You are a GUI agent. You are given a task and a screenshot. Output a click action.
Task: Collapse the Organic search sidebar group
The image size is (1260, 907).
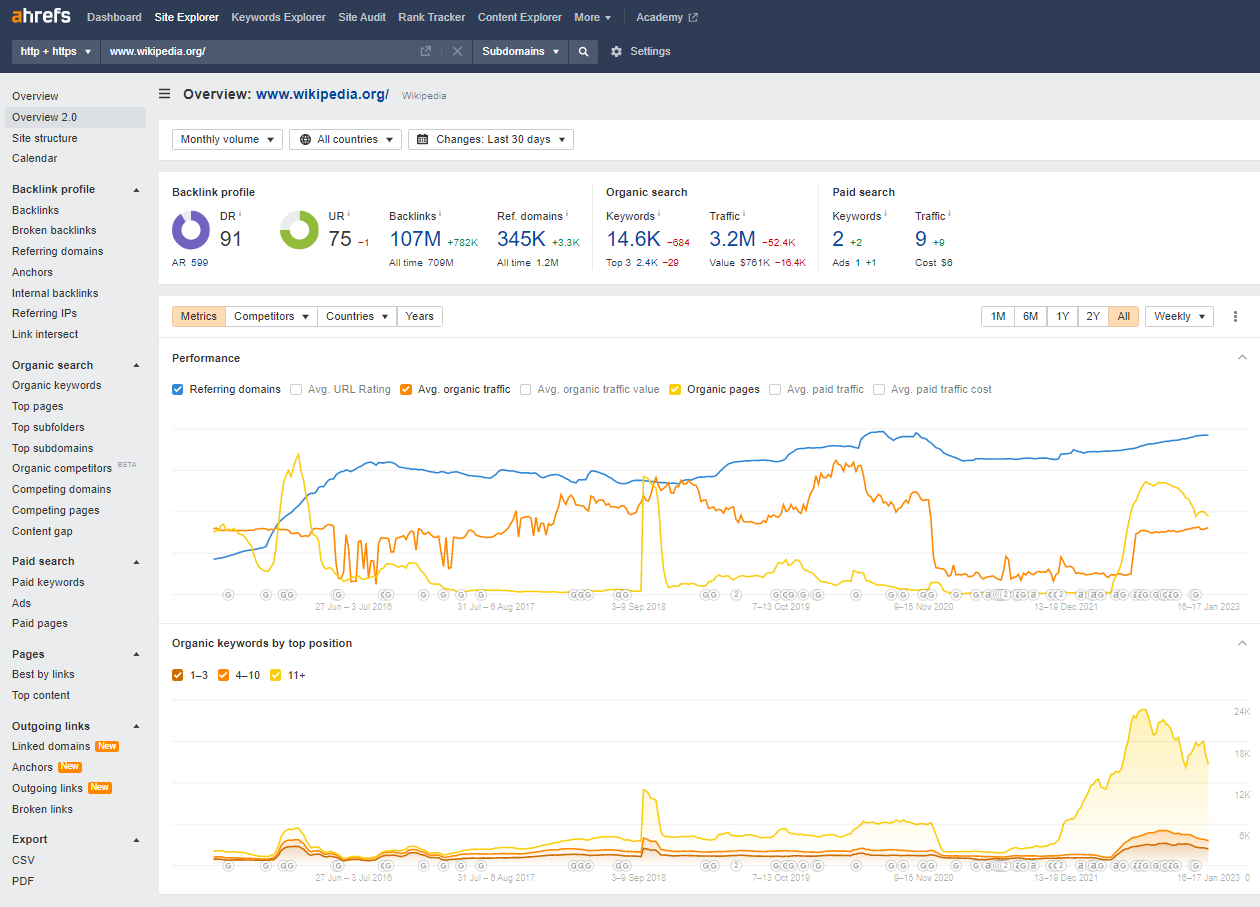click(136, 365)
